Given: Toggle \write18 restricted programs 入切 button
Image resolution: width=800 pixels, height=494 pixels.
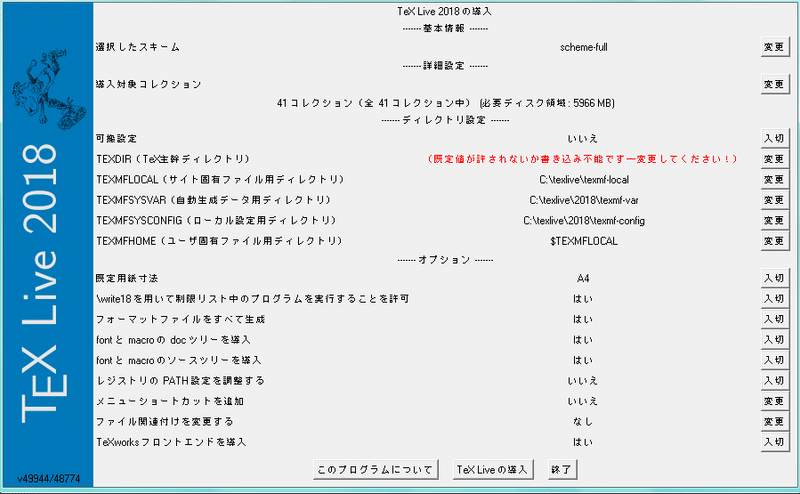Looking at the screenshot, I should 774,299.
